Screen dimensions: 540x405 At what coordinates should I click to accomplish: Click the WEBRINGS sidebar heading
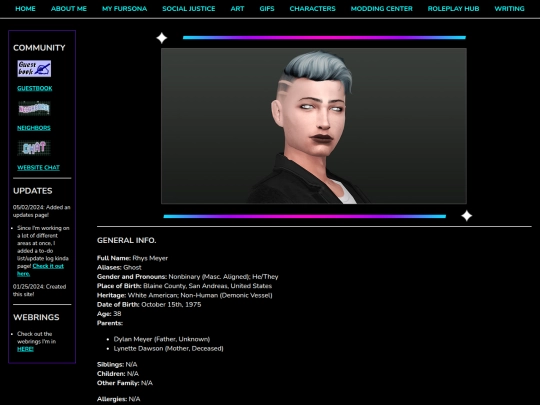[x=36, y=317]
